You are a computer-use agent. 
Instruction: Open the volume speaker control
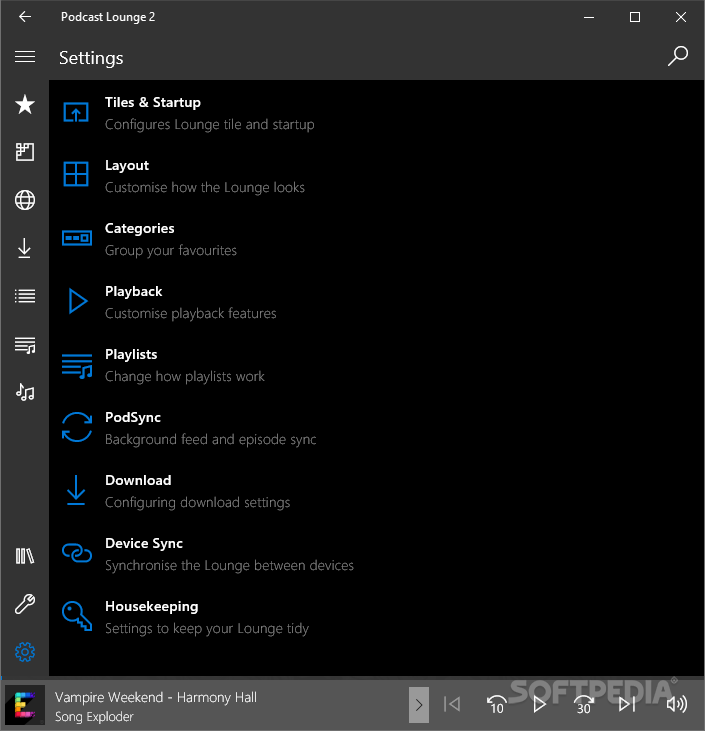coord(677,704)
